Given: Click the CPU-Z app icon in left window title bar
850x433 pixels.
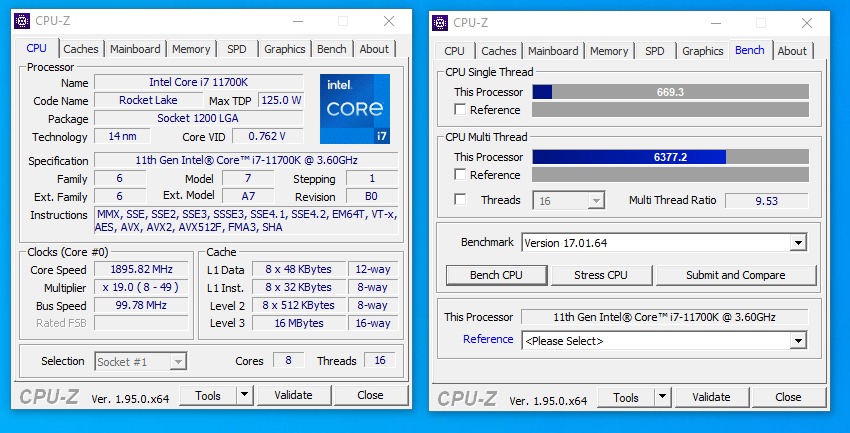Looking at the screenshot, I should click(x=22, y=21).
